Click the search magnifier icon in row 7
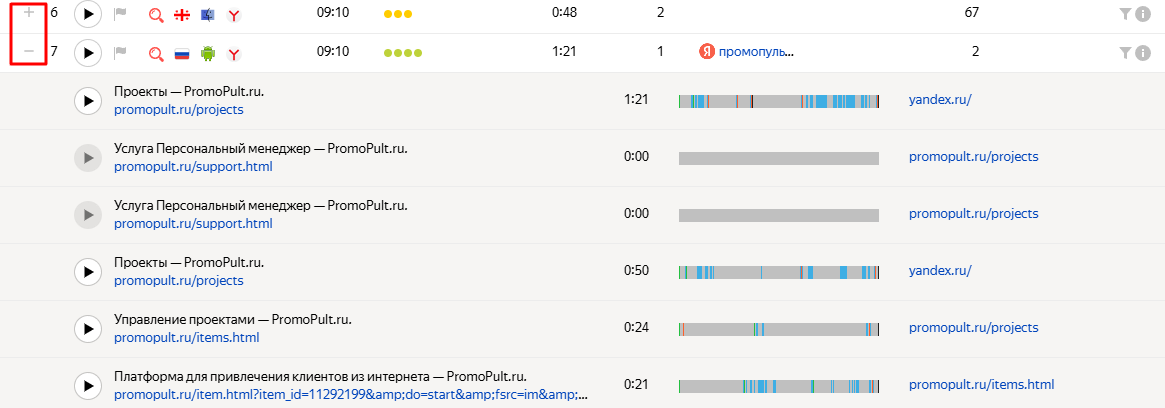 click(156, 54)
